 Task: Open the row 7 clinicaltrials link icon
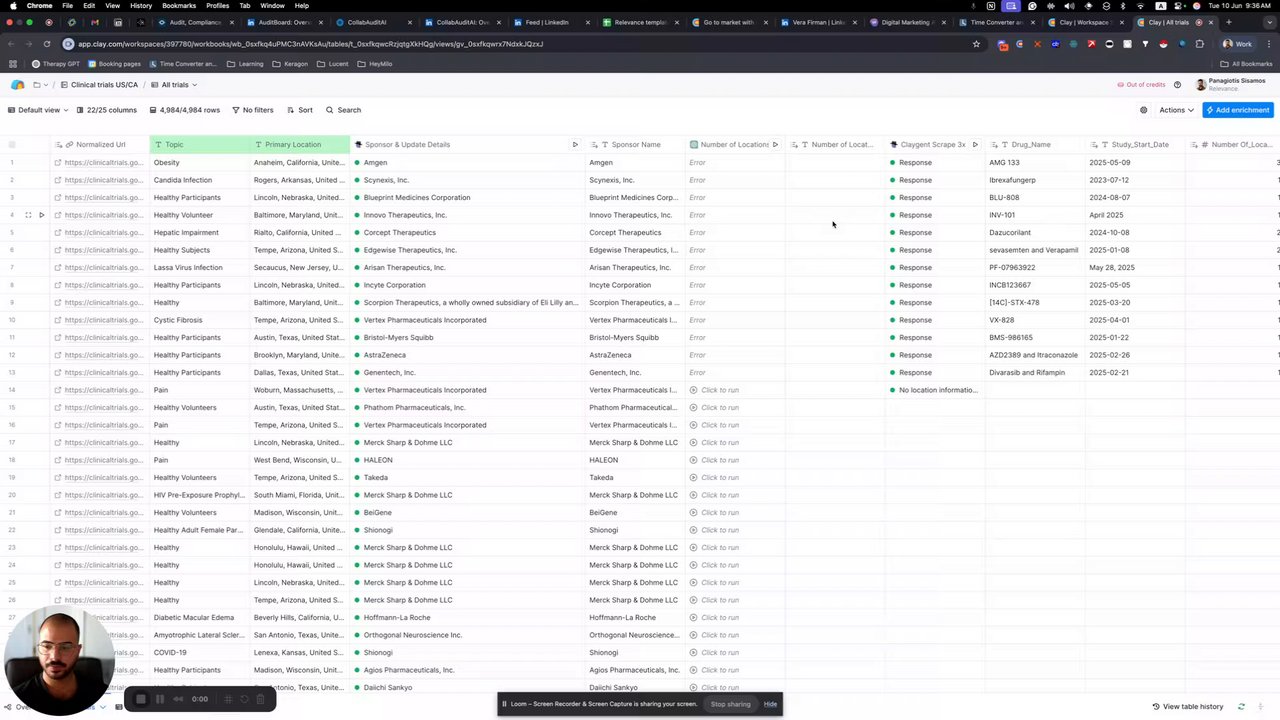58,268
